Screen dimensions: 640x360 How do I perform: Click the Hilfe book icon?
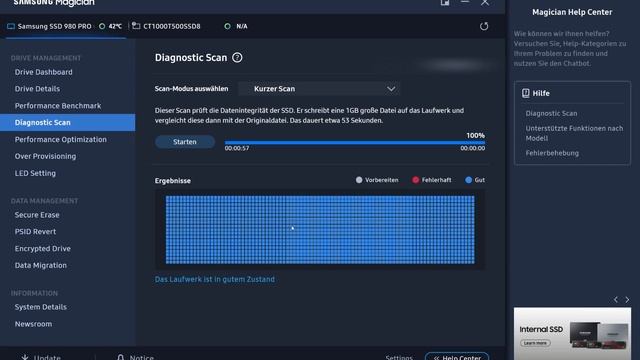point(526,93)
